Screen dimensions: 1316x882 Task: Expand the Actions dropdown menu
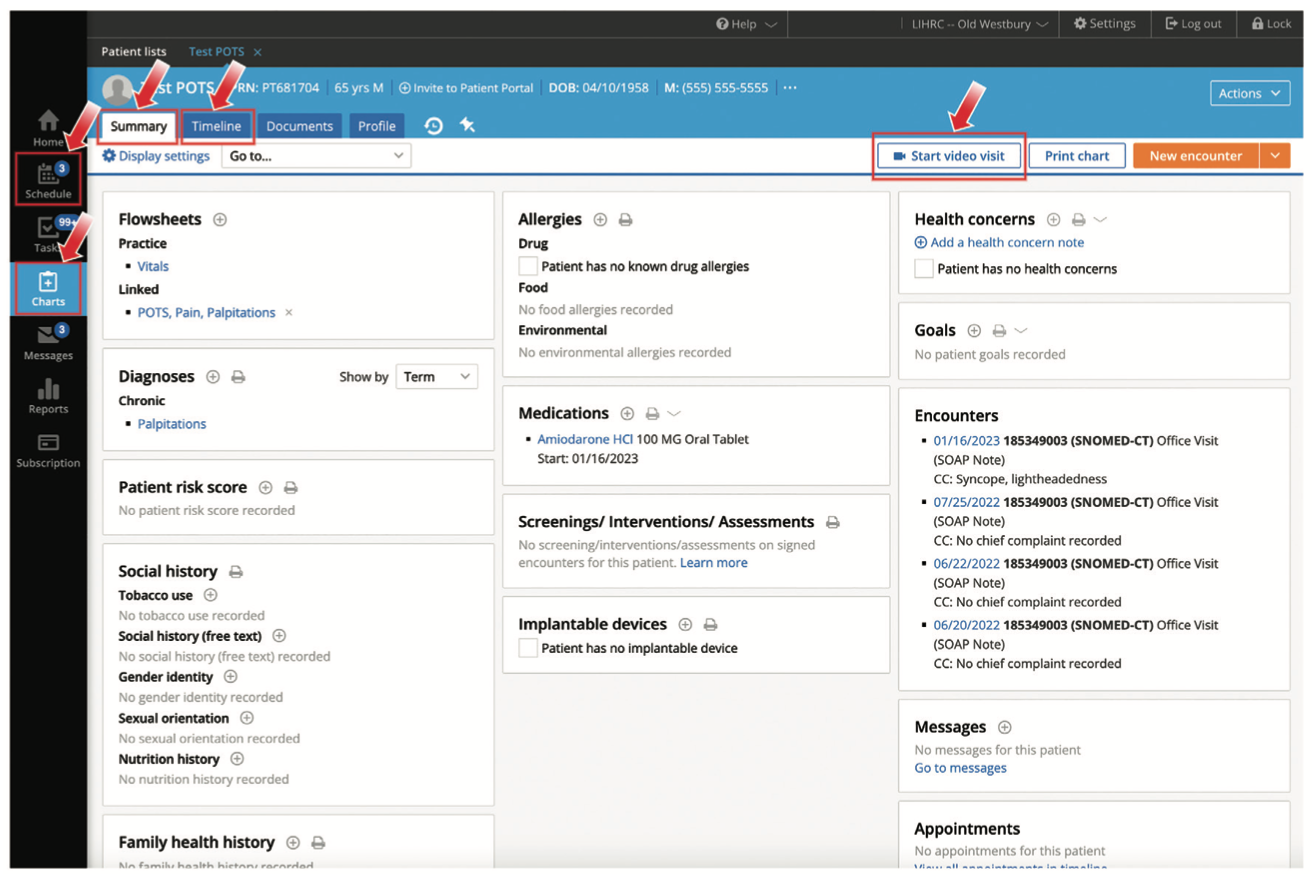click(1249, 93)
